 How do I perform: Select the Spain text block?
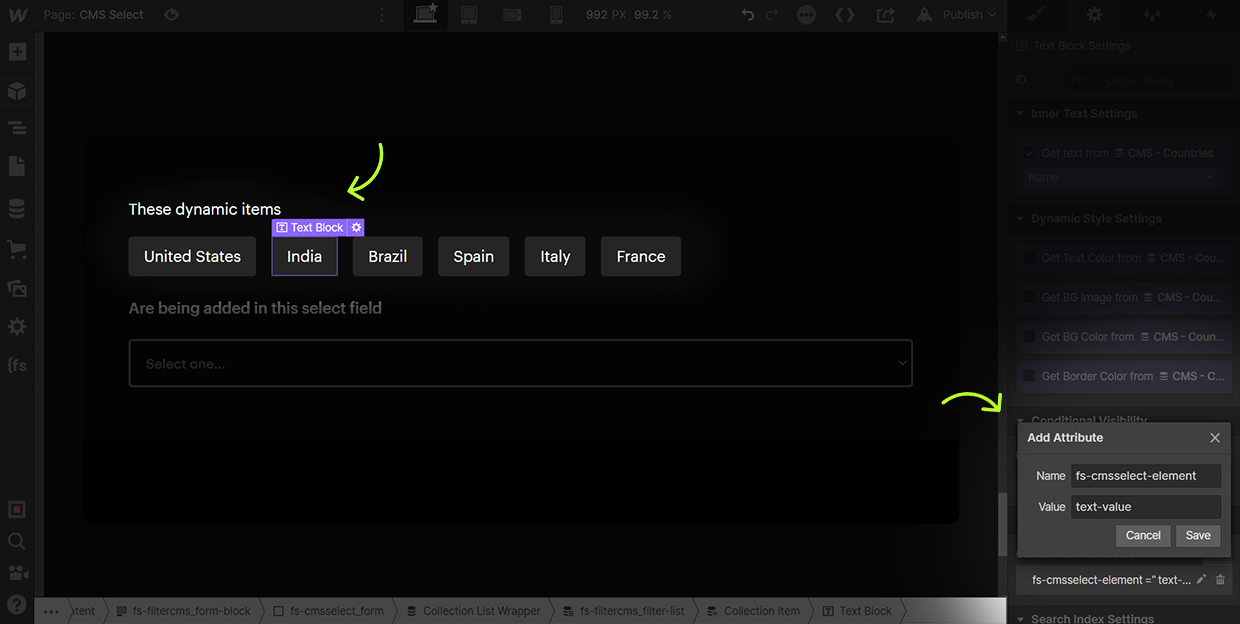click(473, 256)
